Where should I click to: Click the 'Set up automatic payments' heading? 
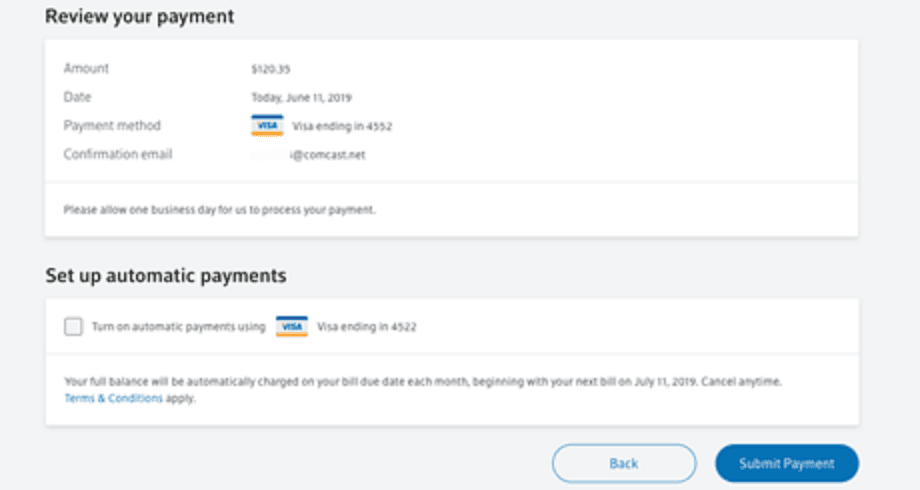pos(166,275)
